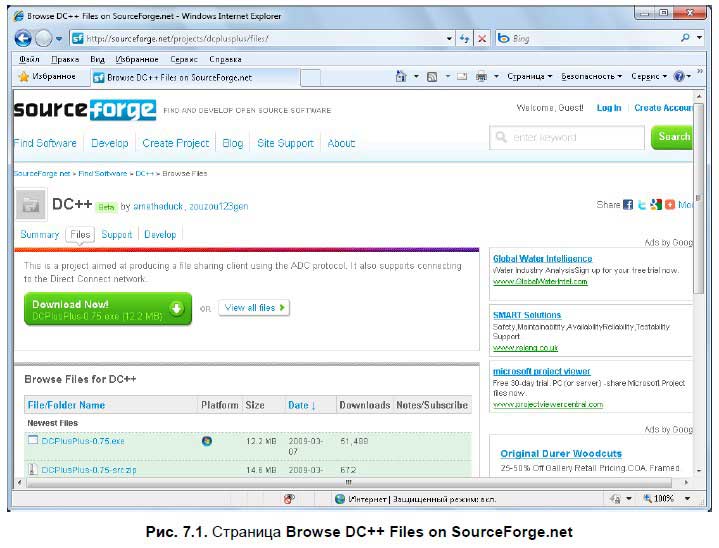Screen dimensions: 719x548
Task: Share project via Facebook icon
Action: point(628,205)
